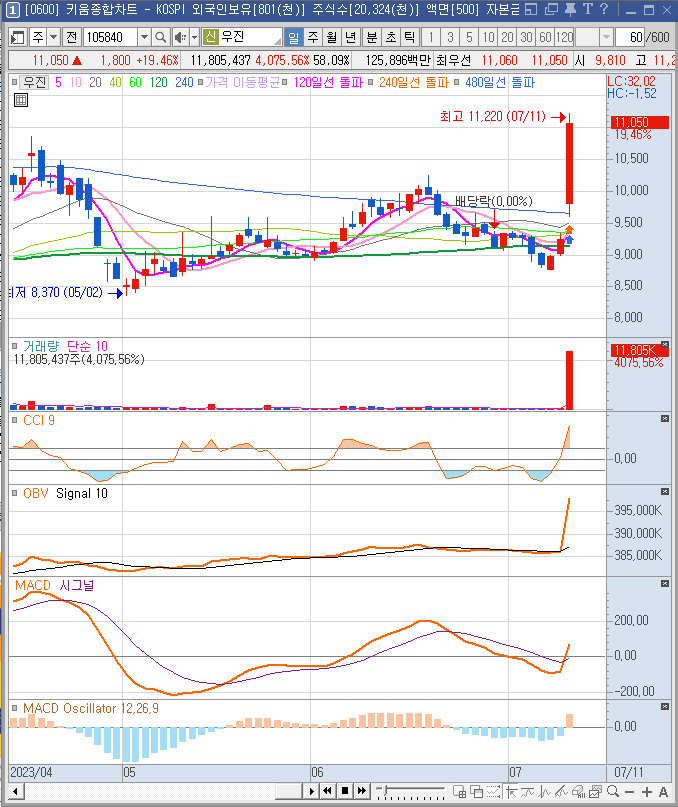Select the 초 seconds chart period

[x=391, y=37]
